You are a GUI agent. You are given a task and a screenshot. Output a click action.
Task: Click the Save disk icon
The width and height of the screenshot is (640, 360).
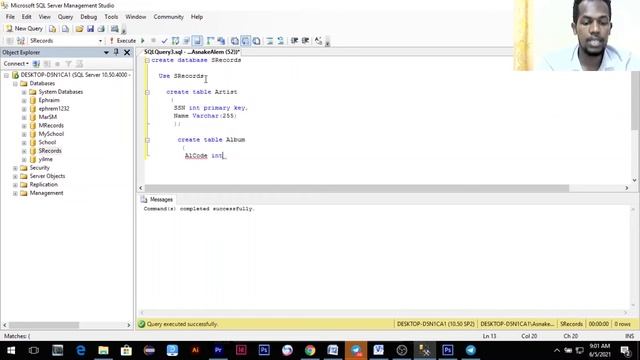click(x=90, y=29)
